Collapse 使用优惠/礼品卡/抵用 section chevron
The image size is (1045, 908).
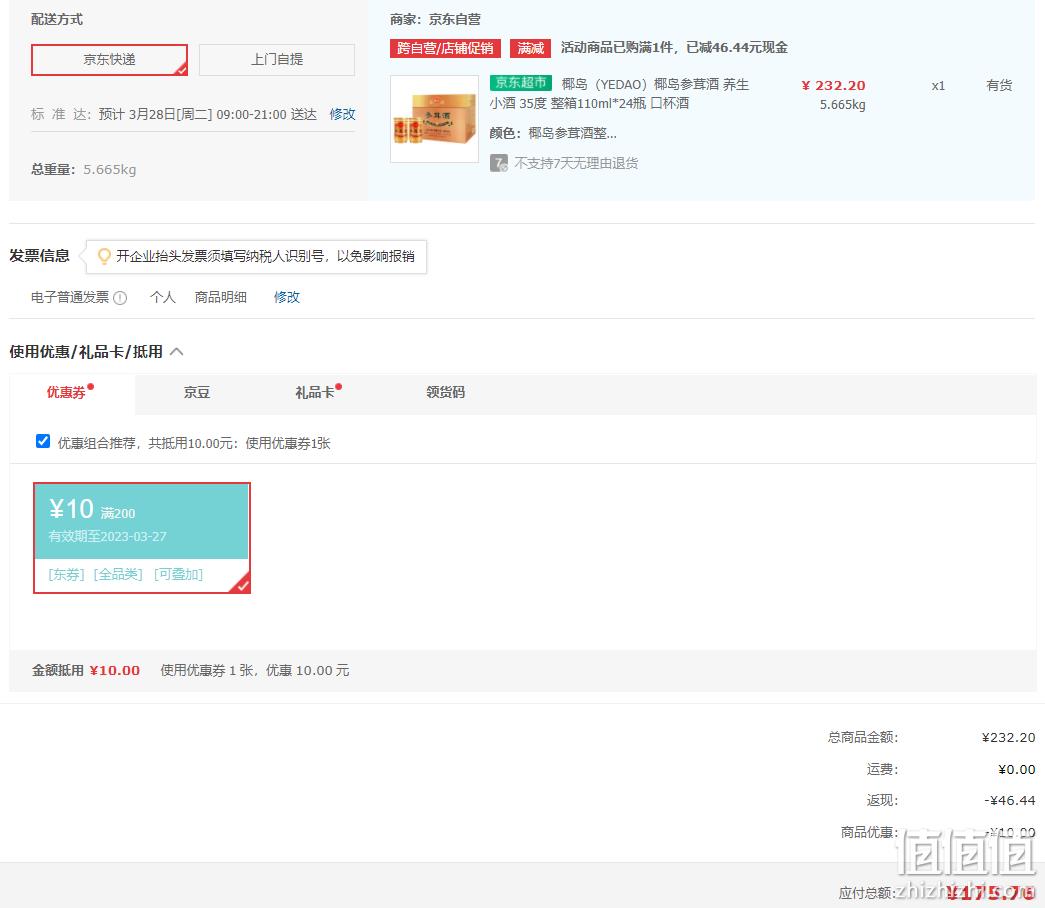click(177, 351)
